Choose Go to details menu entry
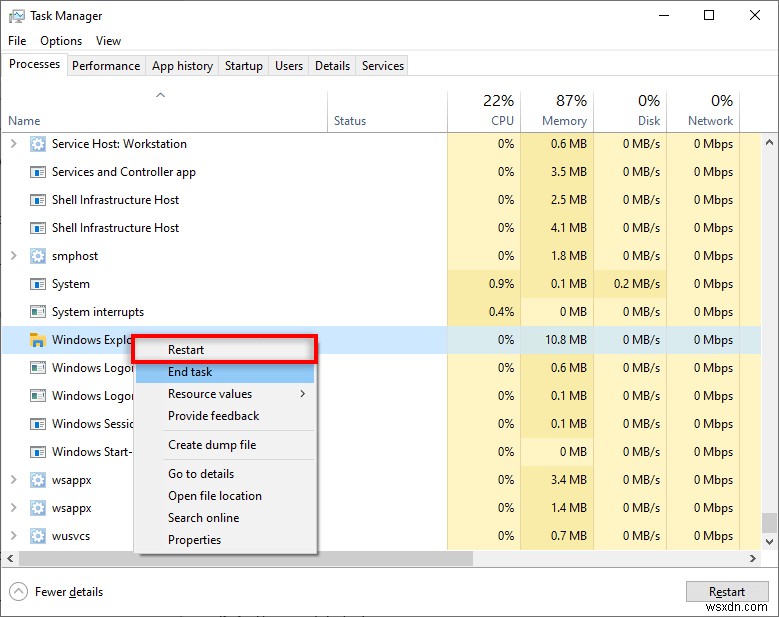This screenshot has height=617, width=779. [x=225, y=474]
